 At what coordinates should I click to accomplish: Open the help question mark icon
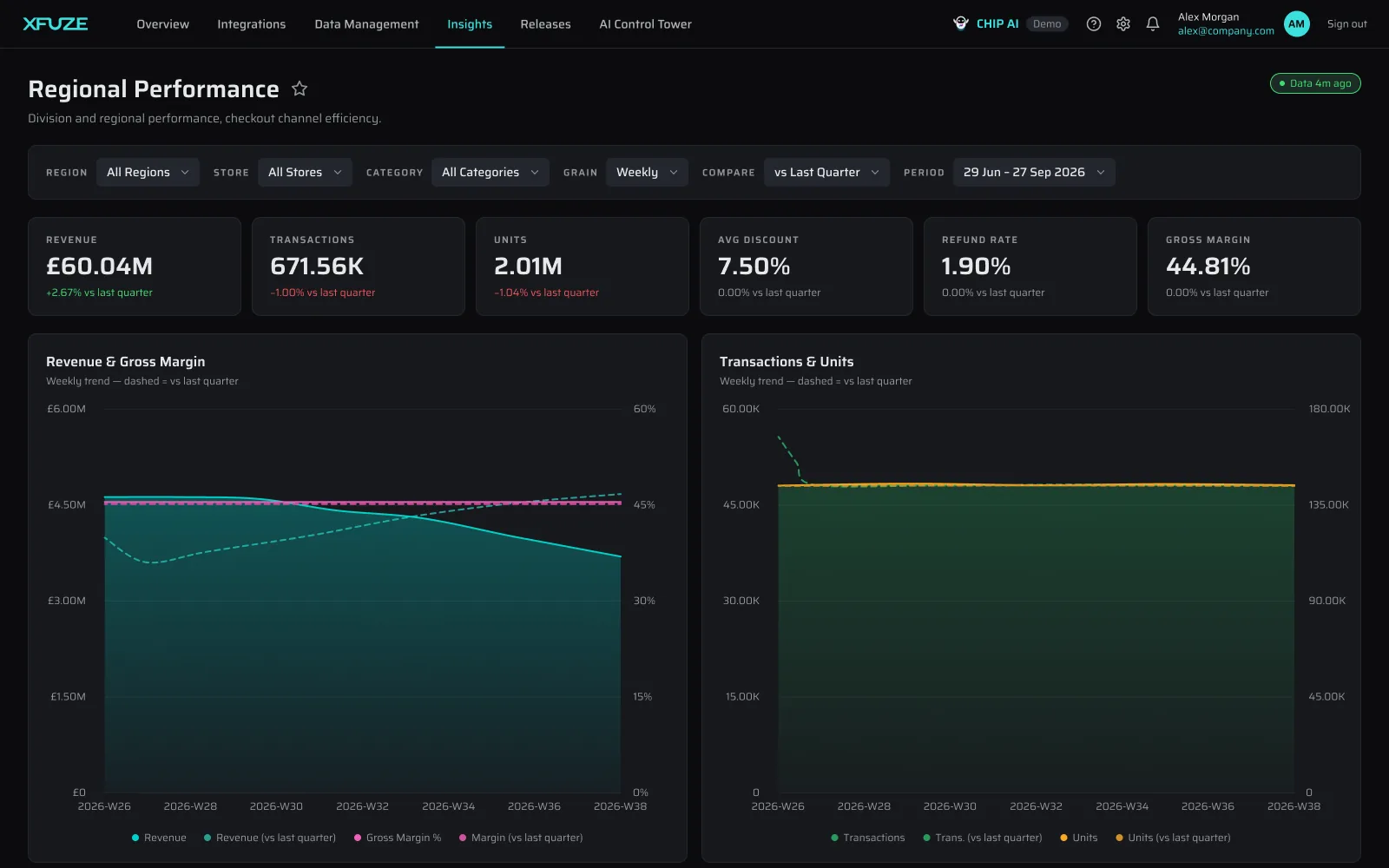coord(1094,24)
